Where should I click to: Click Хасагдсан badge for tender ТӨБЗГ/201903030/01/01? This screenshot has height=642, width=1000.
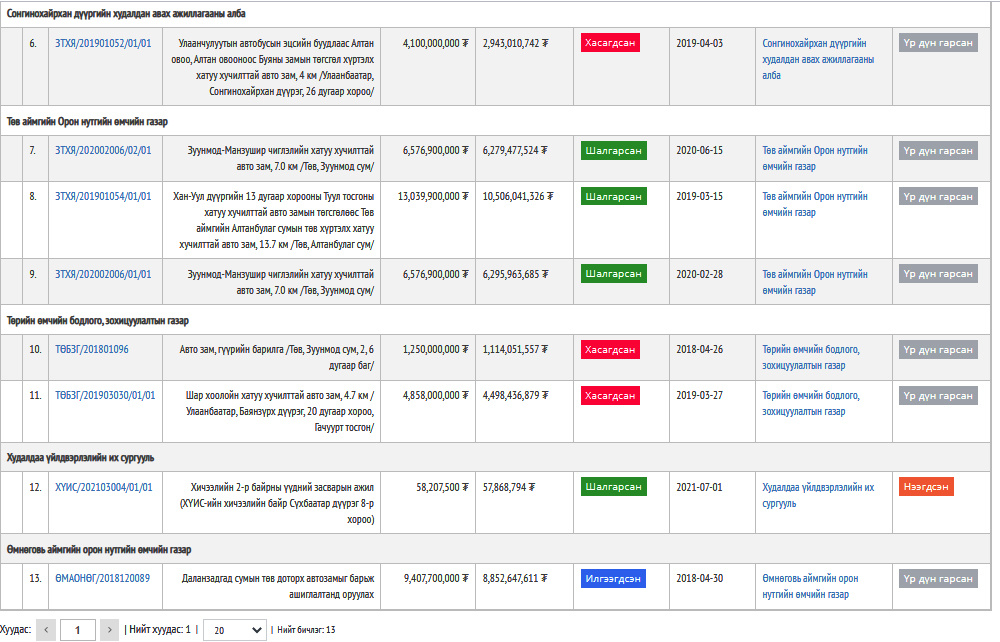tap(609, 395)
